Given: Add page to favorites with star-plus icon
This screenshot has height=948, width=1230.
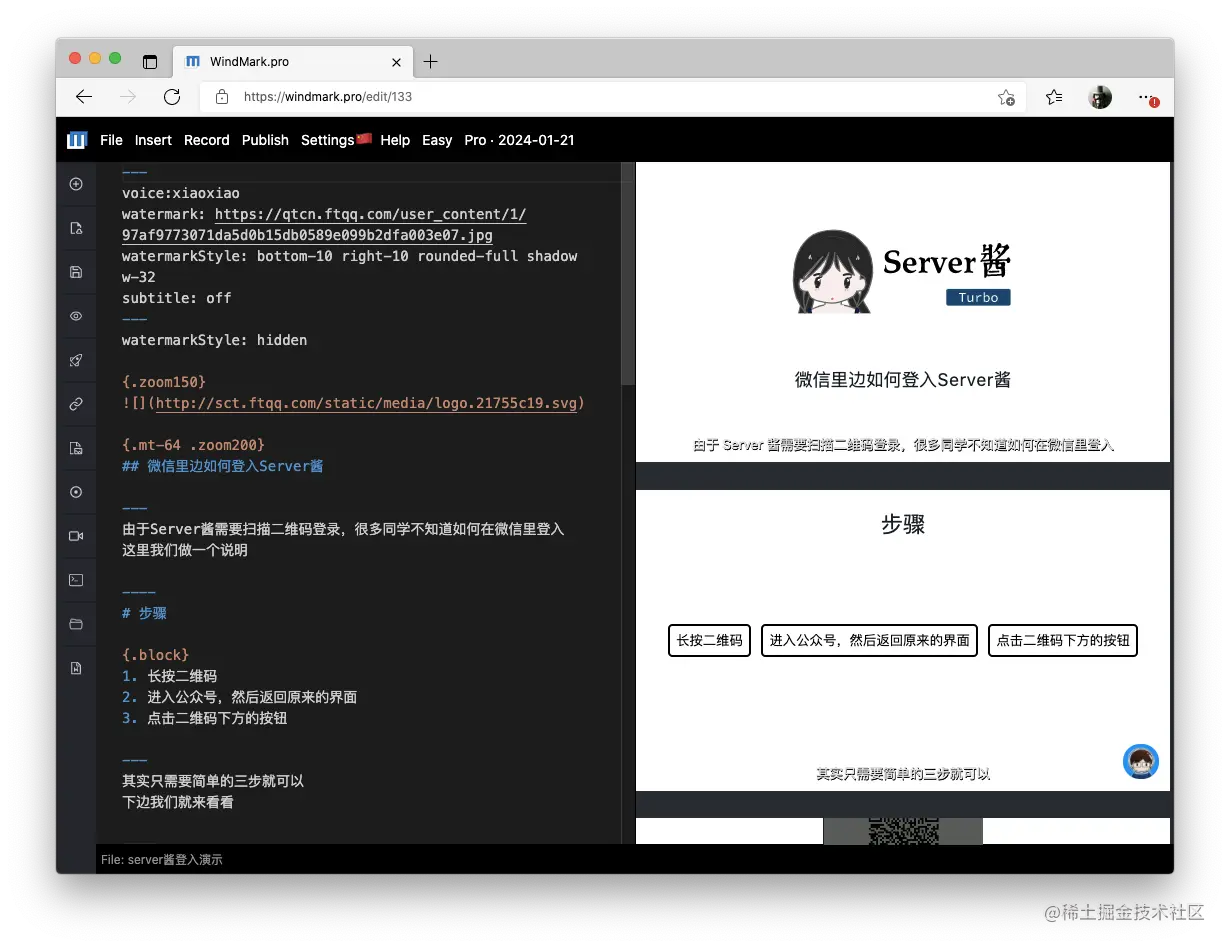Looking at the screenshot, I should point(1006,97).
